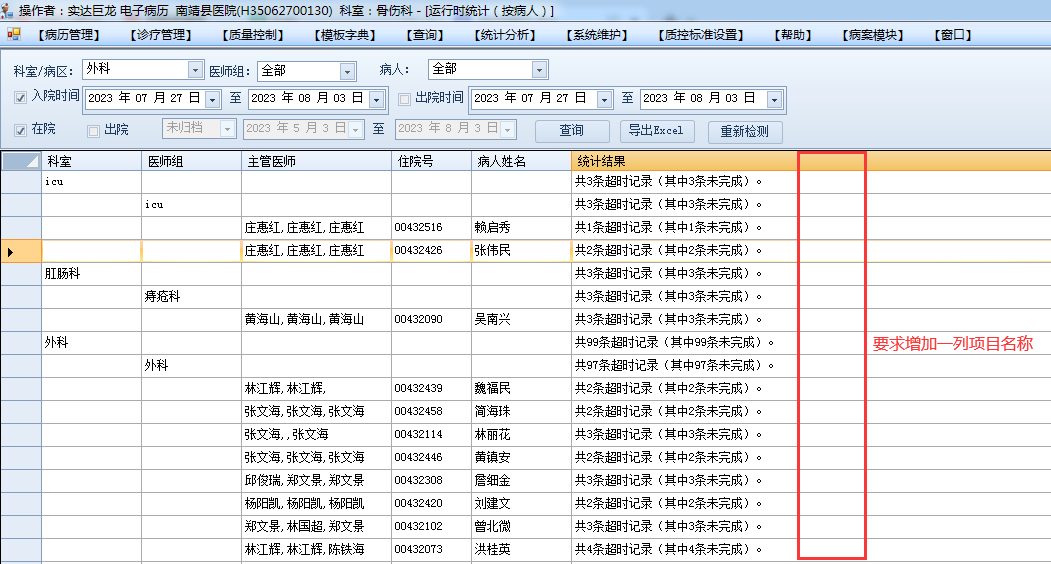
Task: Open the 病历管理 menu
Action: [x=69, y=35]
